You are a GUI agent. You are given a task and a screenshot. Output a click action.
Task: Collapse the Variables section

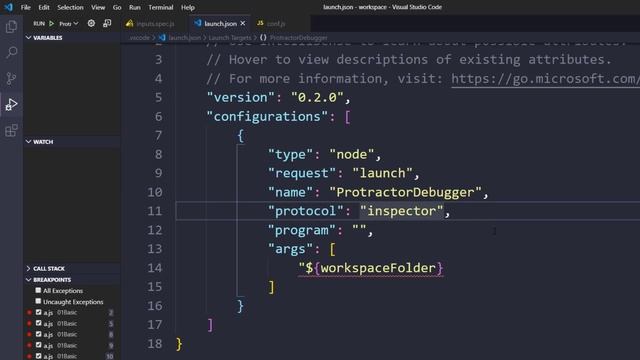coord(28,38)
